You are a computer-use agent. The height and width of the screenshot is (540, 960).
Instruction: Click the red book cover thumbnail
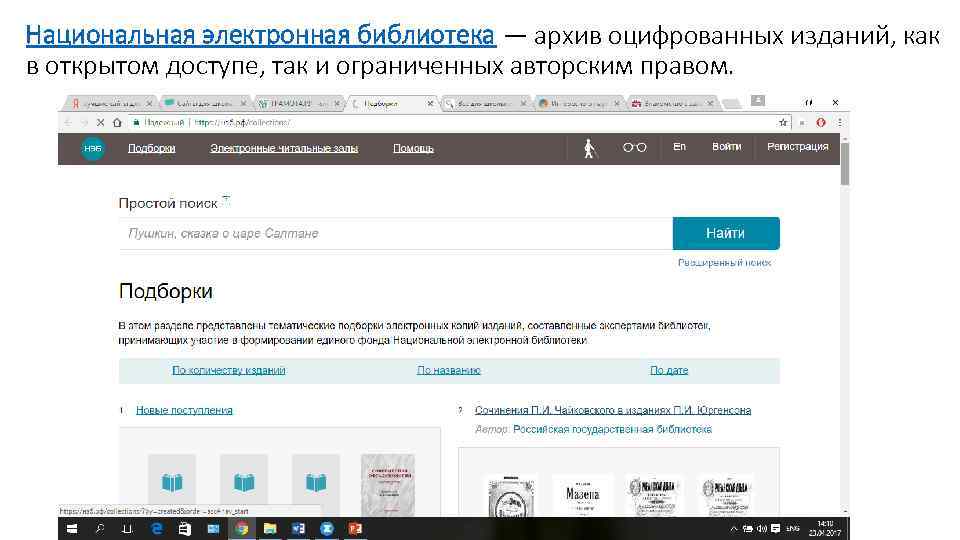(x=388, y=485)
